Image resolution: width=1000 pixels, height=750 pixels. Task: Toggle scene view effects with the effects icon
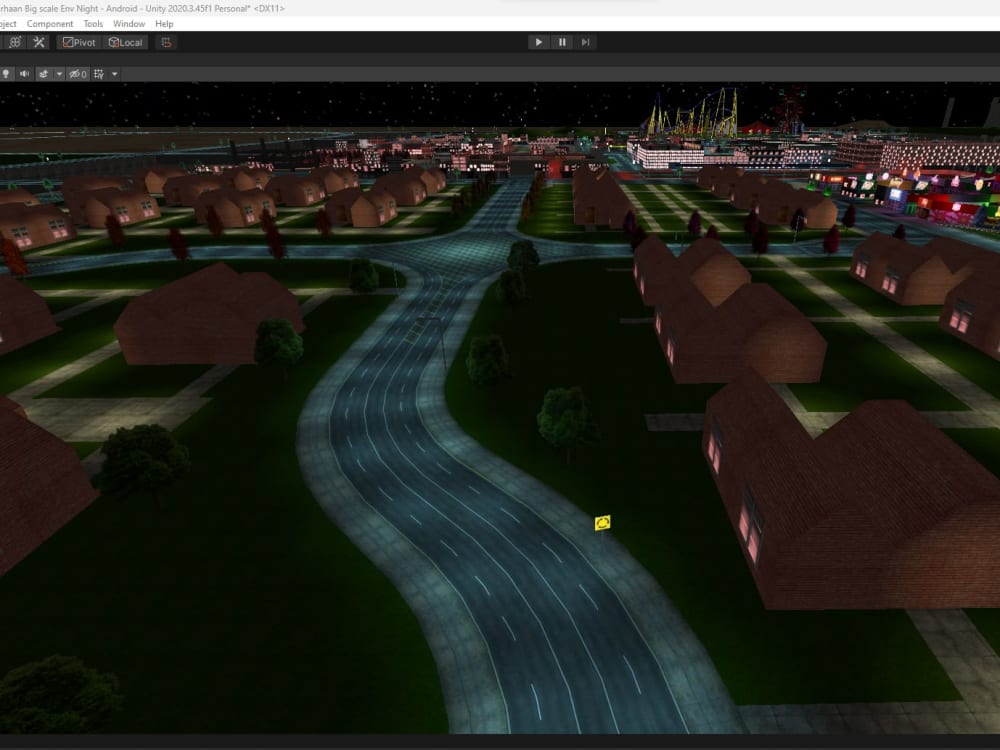(45, 73)
